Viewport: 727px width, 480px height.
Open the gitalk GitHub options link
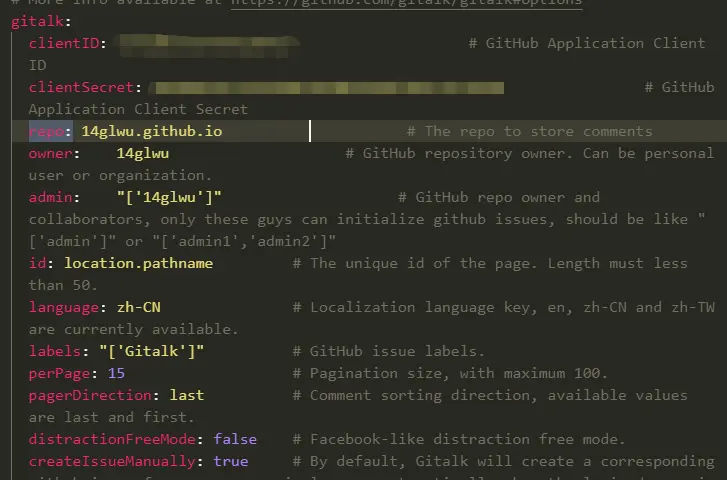click(x=407, y=3)
